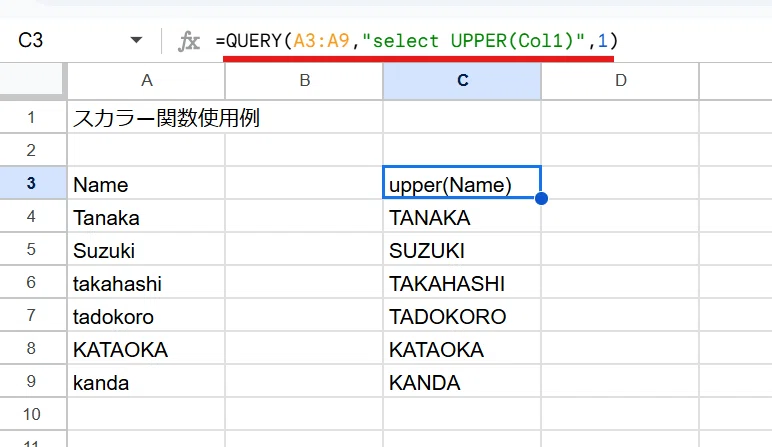Select row 5 header
This screenshot has height=447, width=772.
32,249
